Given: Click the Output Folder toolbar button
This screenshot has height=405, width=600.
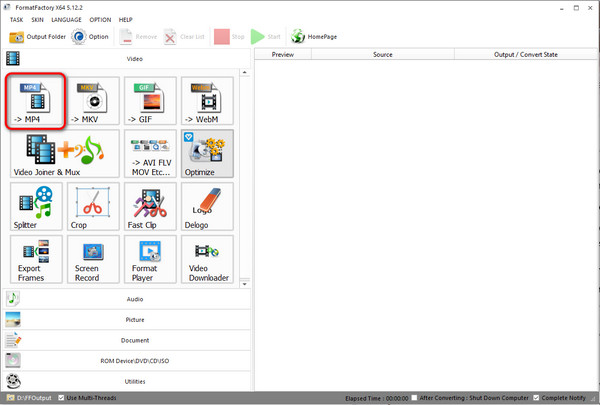Looking at the screenshot, I should [38, 37].
